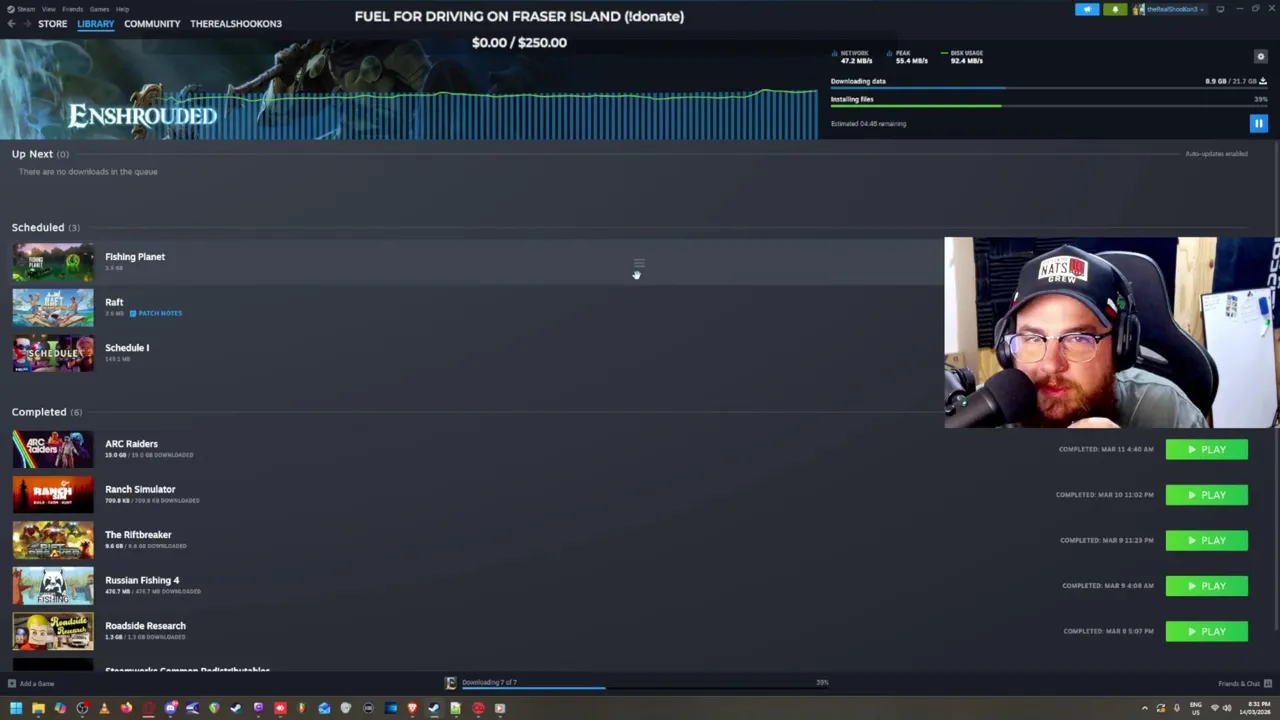1280x720 pixels.
Task: Open the View menu
Action: tap(48, 9)
